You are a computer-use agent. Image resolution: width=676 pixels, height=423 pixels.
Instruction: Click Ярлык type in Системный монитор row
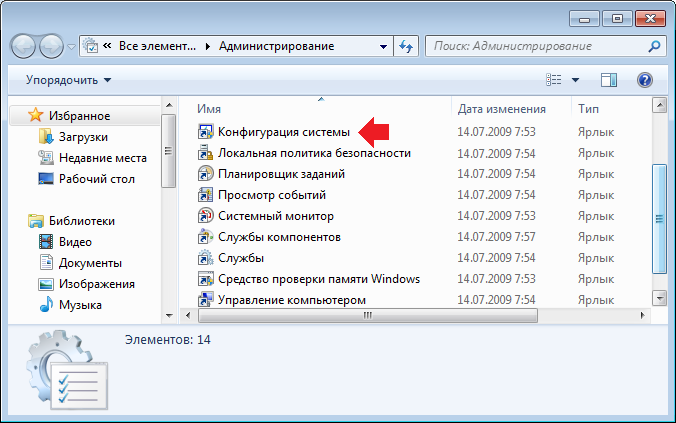point(596,216)
